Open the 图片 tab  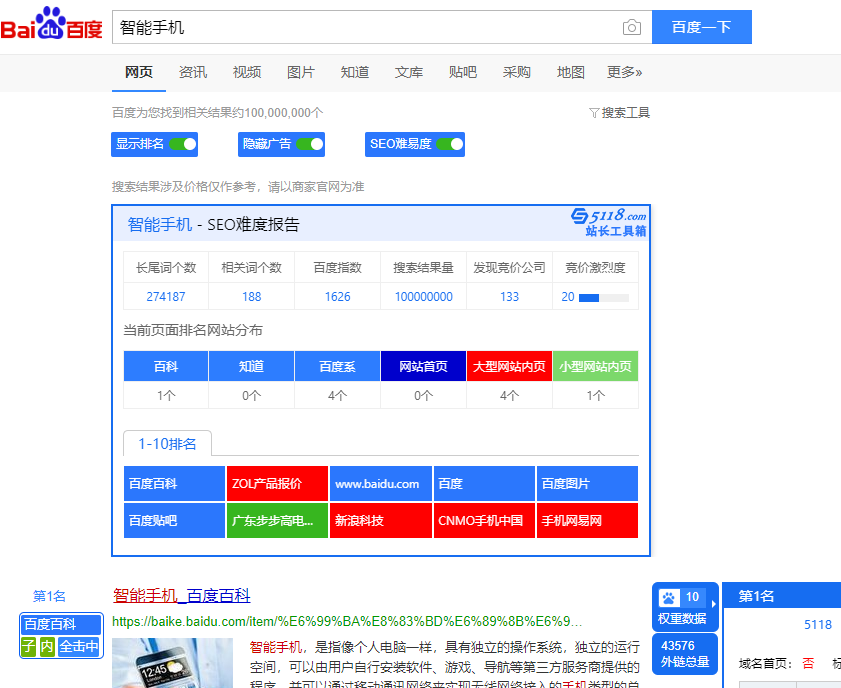300,72
